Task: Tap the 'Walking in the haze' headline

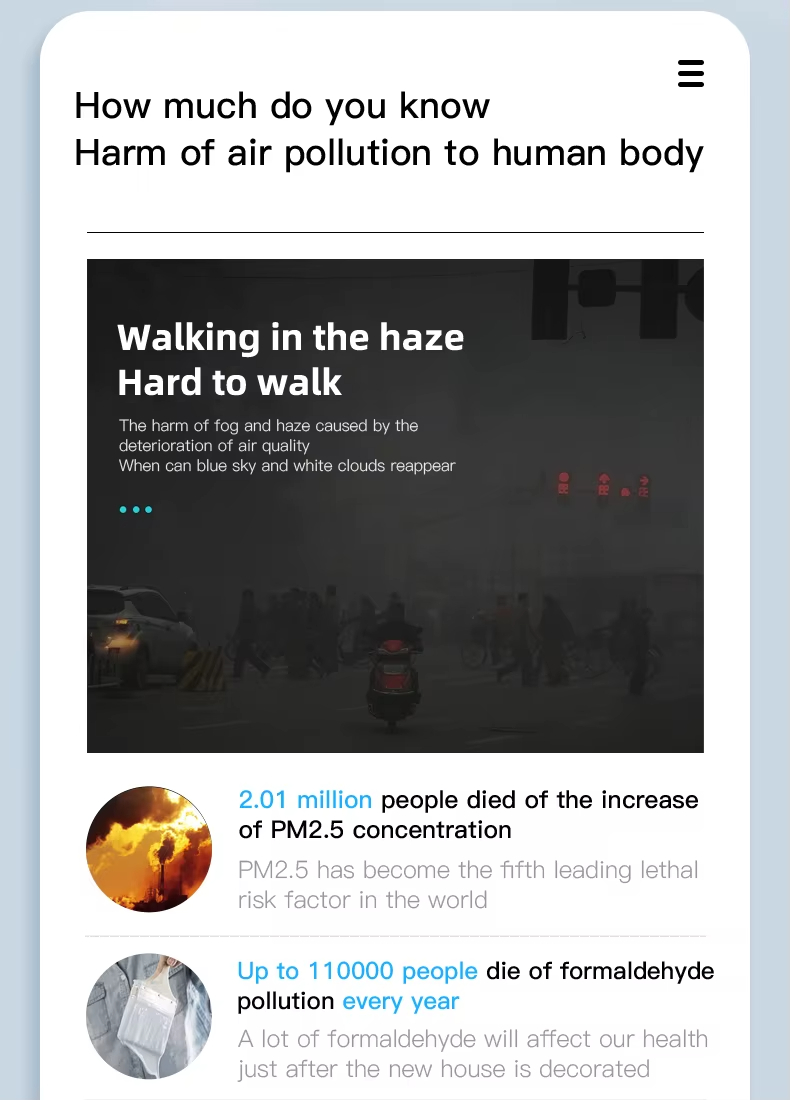Action: pos(290,337)
